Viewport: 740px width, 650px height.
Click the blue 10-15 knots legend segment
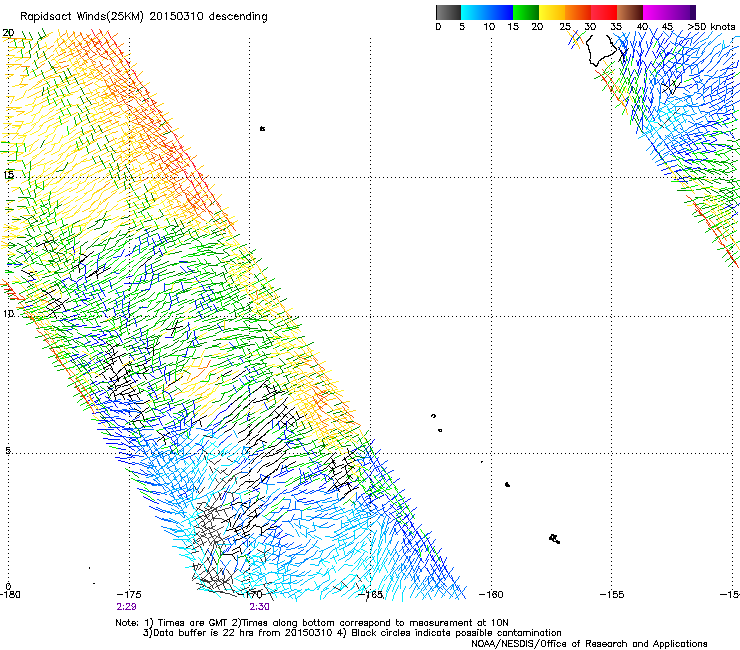tap(500, 12)
